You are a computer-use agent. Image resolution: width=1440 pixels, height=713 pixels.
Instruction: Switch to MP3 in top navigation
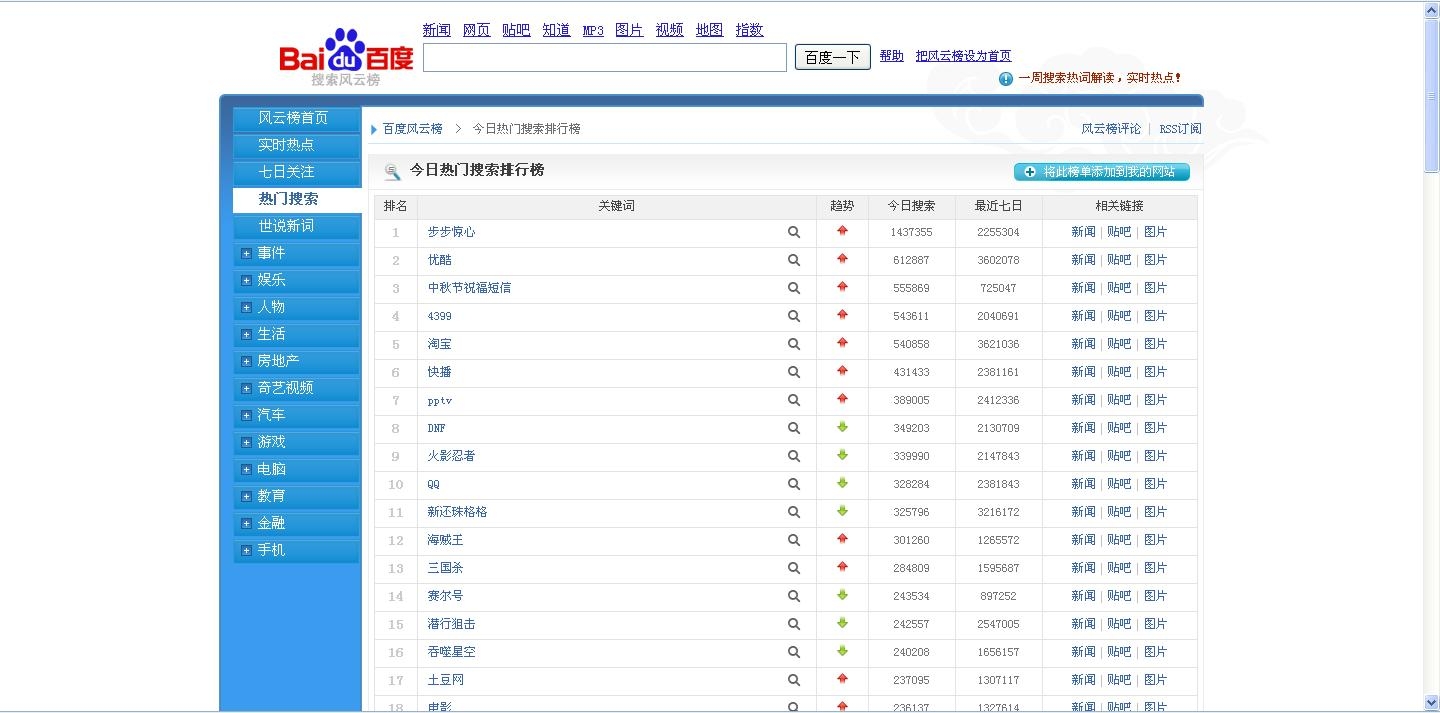pos(593,31)
